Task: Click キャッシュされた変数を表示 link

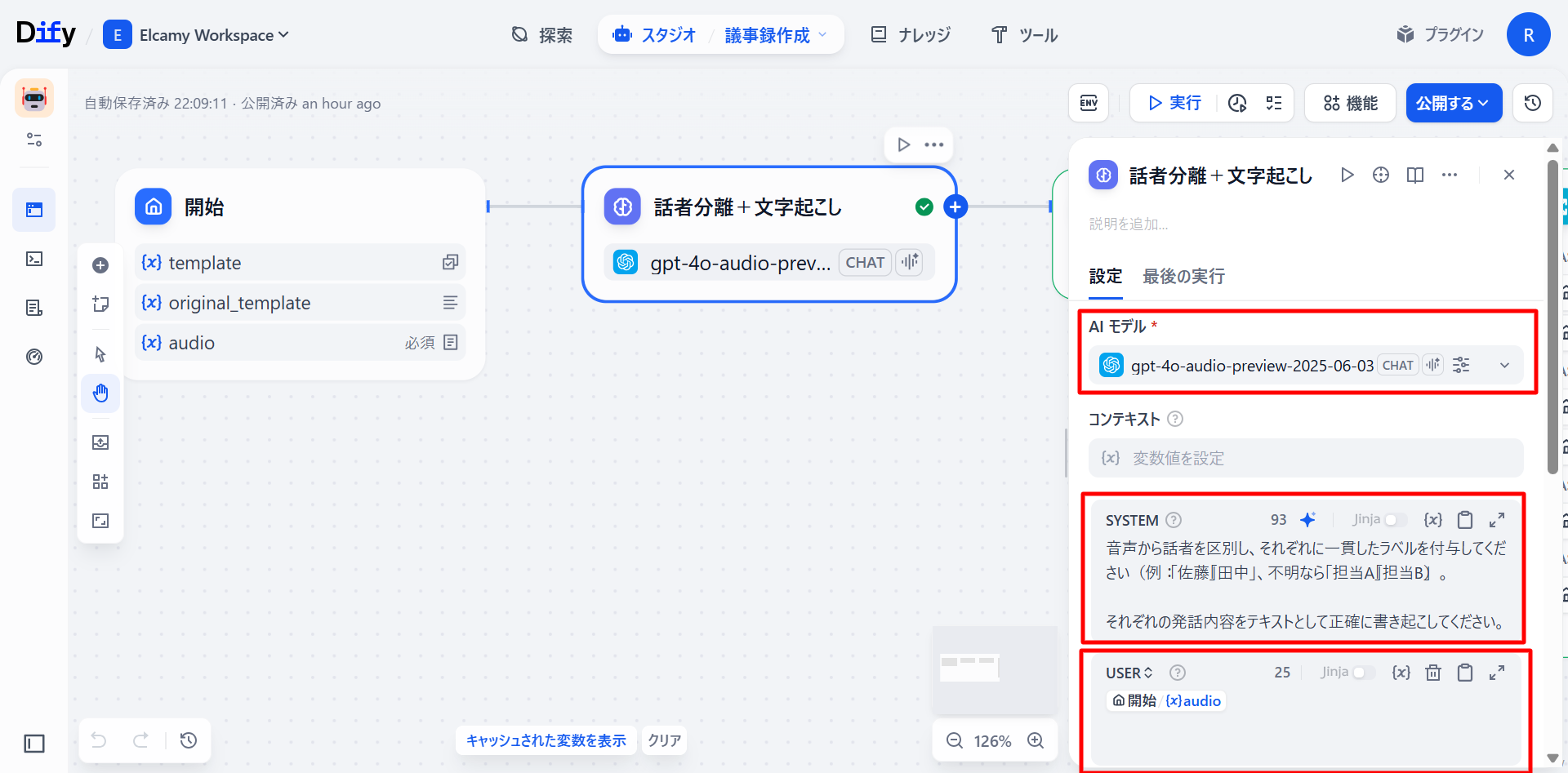Action: pos(546,740)
